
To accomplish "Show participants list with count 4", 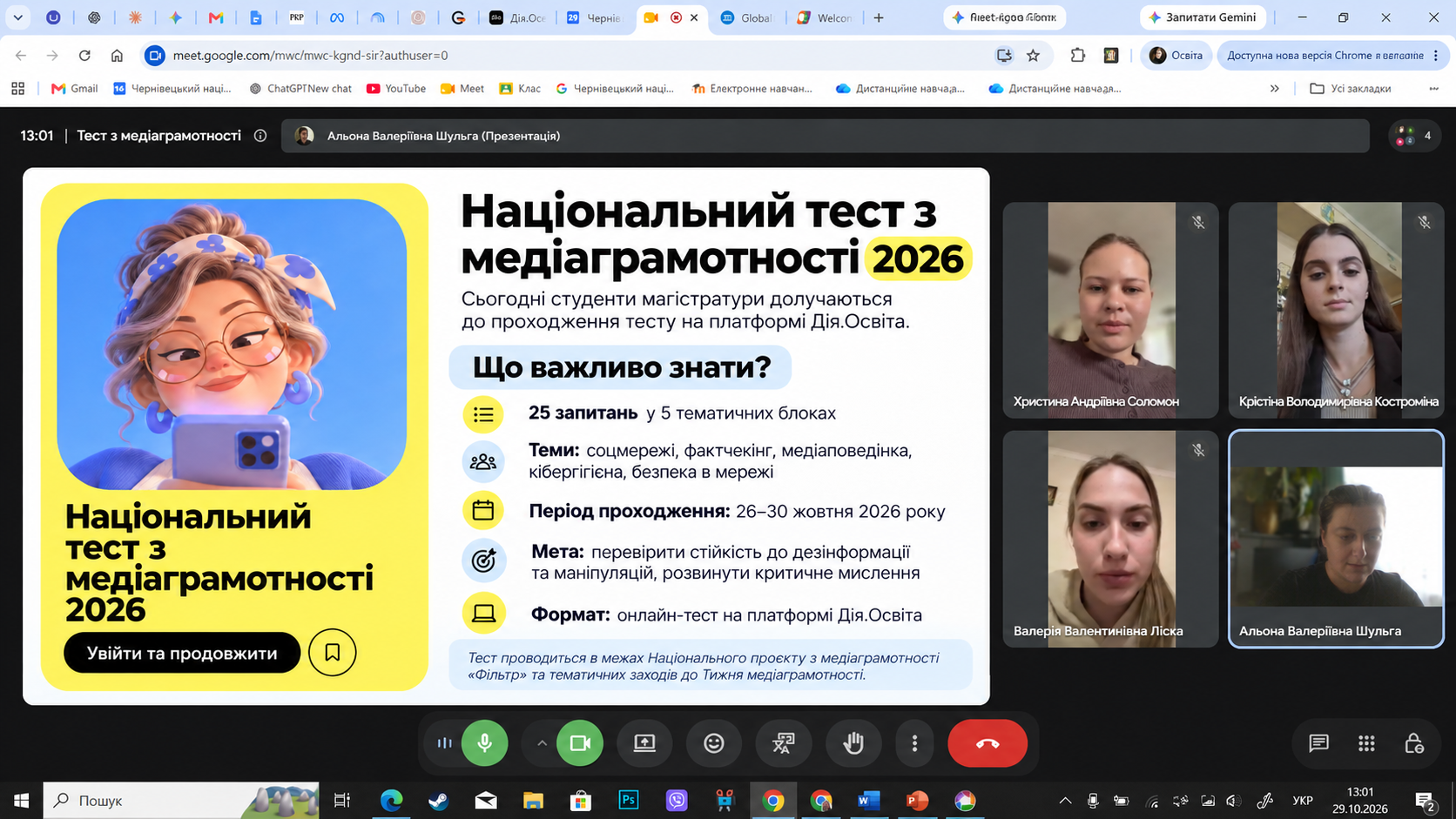I will tap(1414, 136).
